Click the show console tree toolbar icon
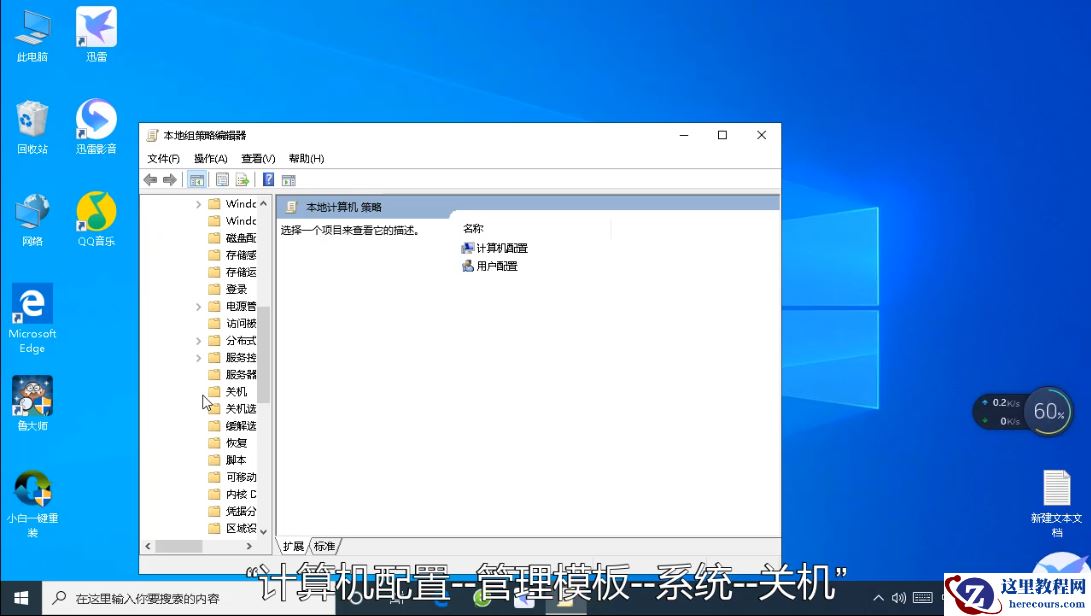The image size is (1091, 616). (x=196, y=179)
